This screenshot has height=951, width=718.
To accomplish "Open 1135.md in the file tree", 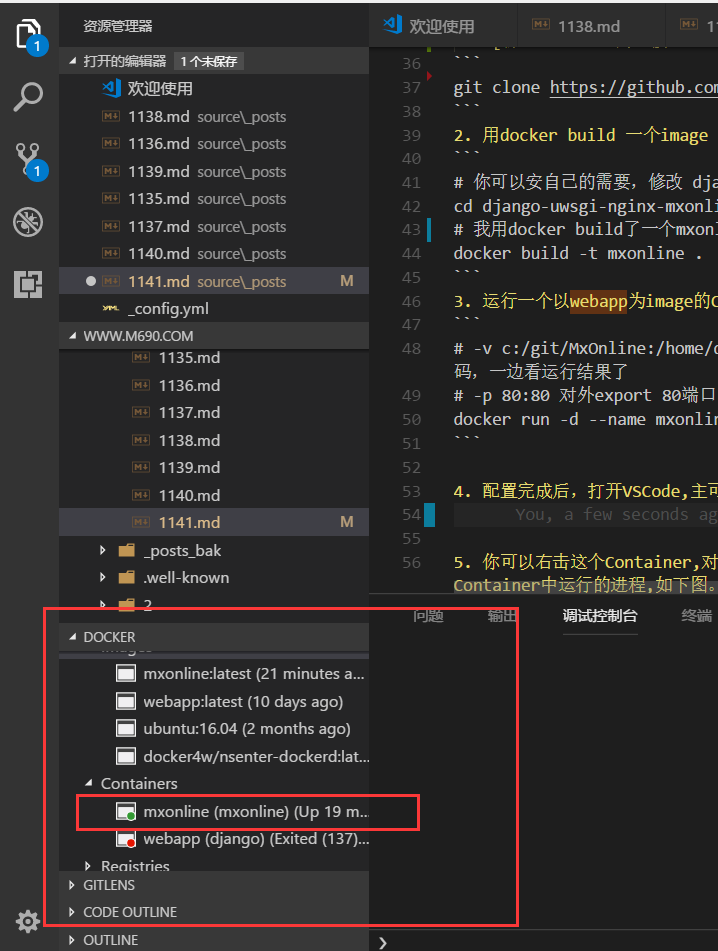I will [x=214, y=358].
